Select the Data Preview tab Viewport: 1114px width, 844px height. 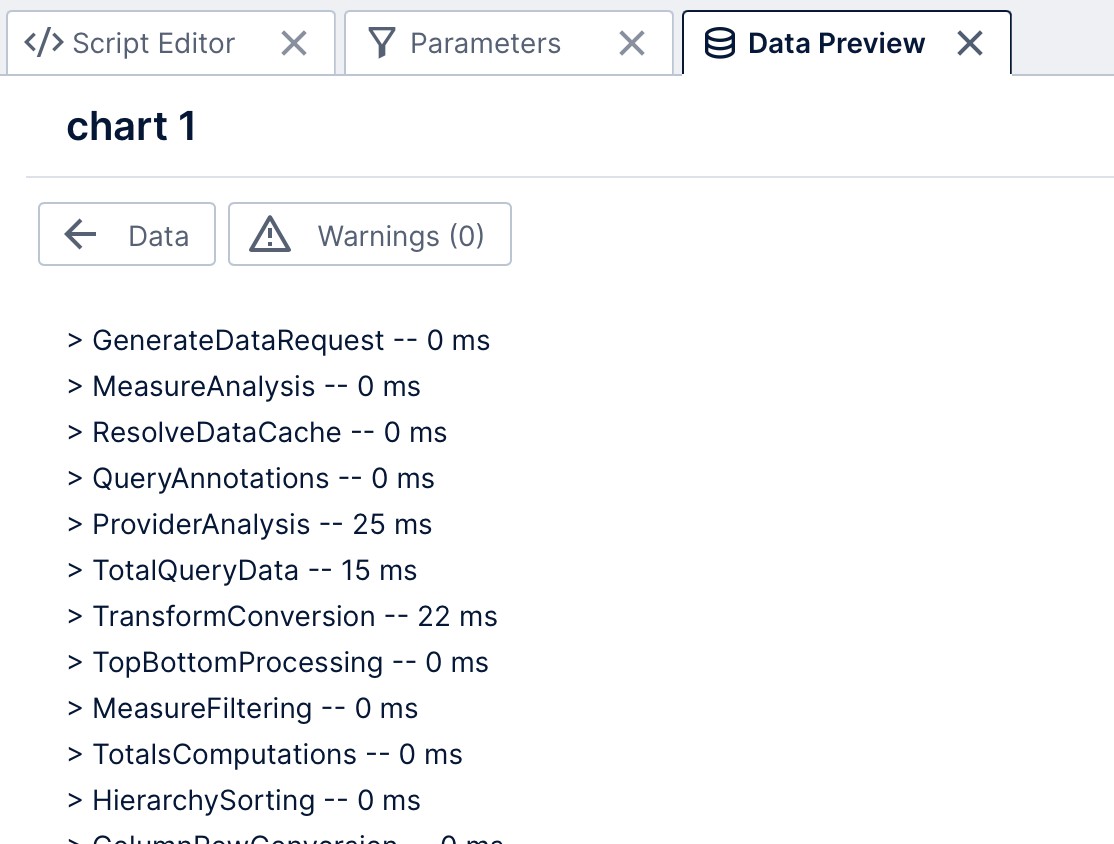[836, 43]
